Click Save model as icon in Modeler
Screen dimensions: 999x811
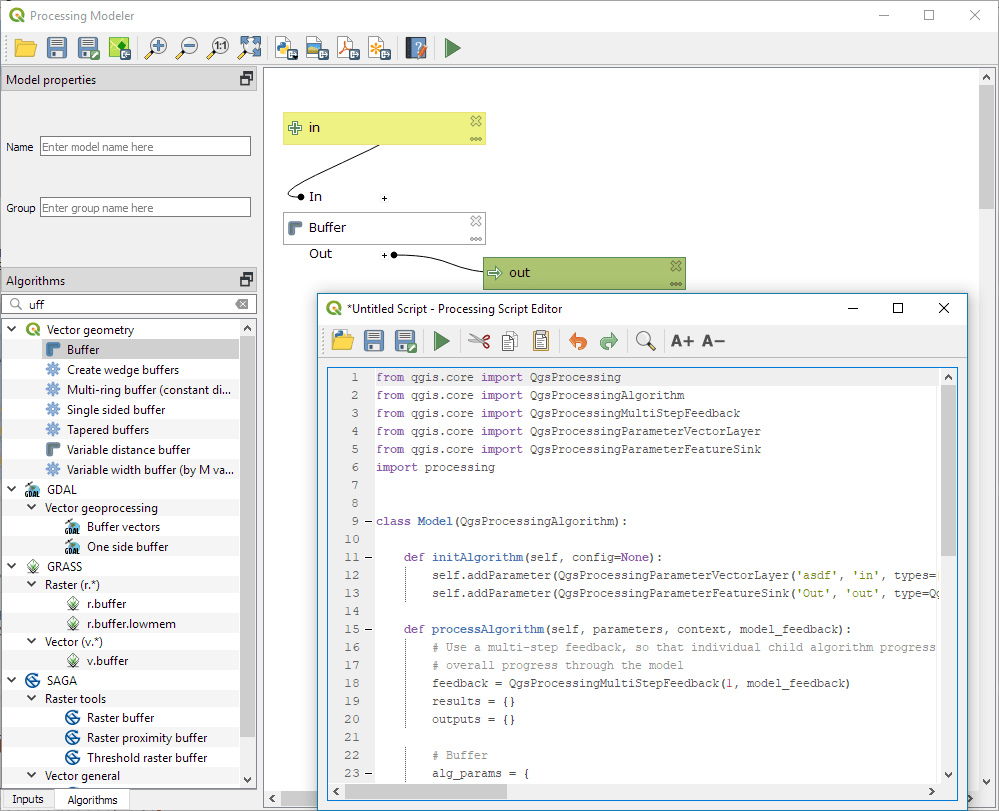[x=88, y=48]
